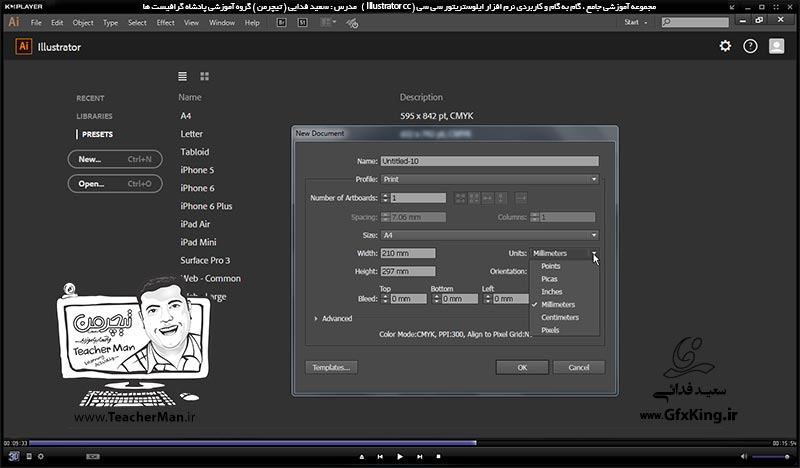The width and height of the screenshot is (800, 468).
Task: Click the GPU performance rocket icon
Action: pos(352,22)
